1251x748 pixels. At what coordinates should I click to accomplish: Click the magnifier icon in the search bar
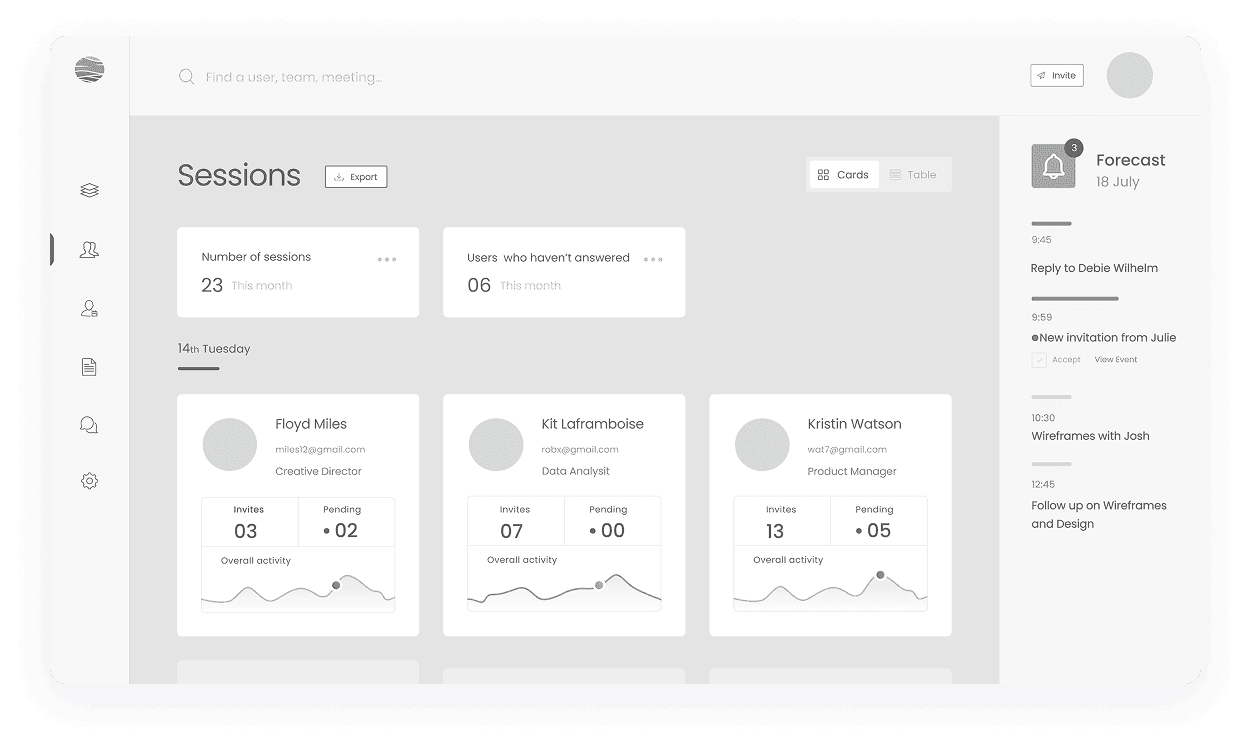click(x=186, y=75)
